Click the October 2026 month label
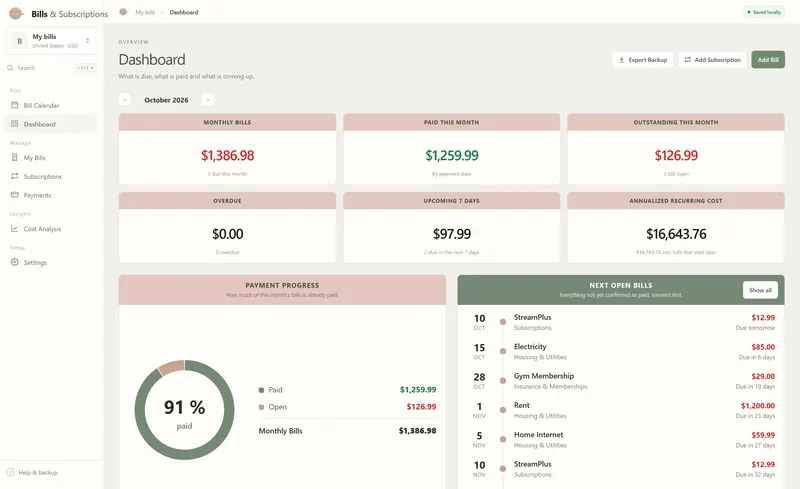The width and height of the screenshot is (800, 489). coord(166,100)
